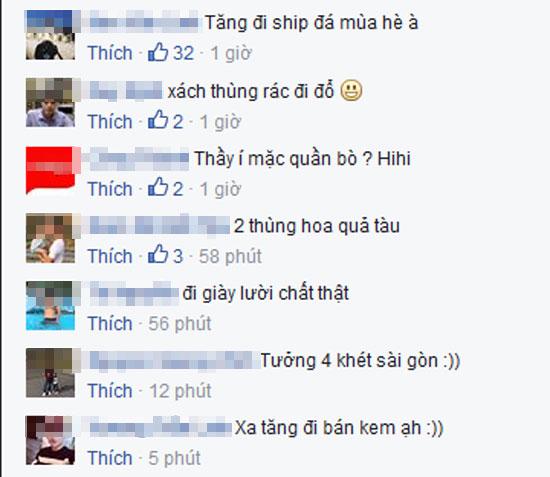Image resolution: width=550 pixels, height=477 pixels.
Task: Like the 'Tưởng 4 khét sài gòn' comment
Action: pyautogui.click(x=110, y=391)
